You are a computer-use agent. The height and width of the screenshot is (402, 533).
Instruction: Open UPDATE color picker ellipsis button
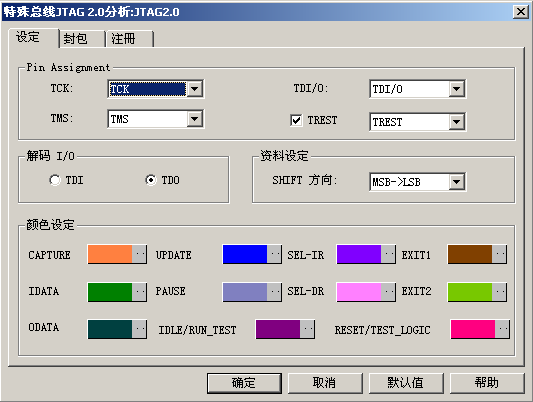coord(274,254)
